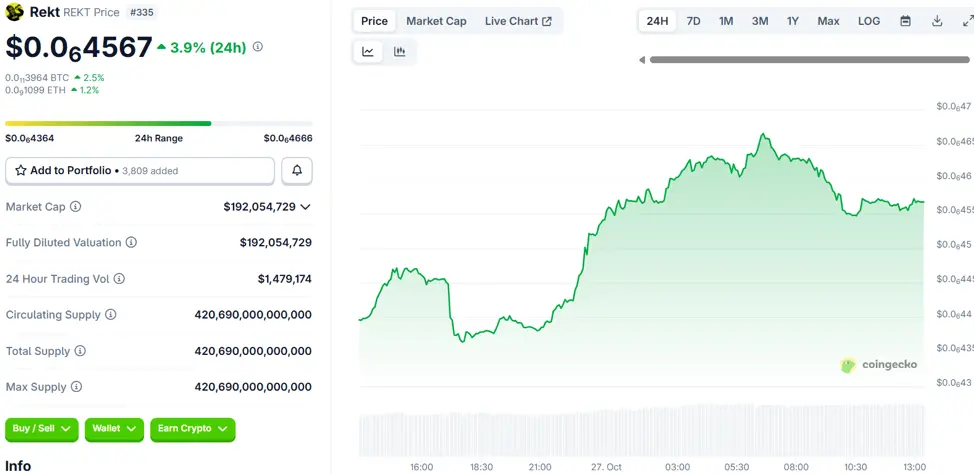
Task: Switch to the Market Cap tab
Action: coord(436,21)
